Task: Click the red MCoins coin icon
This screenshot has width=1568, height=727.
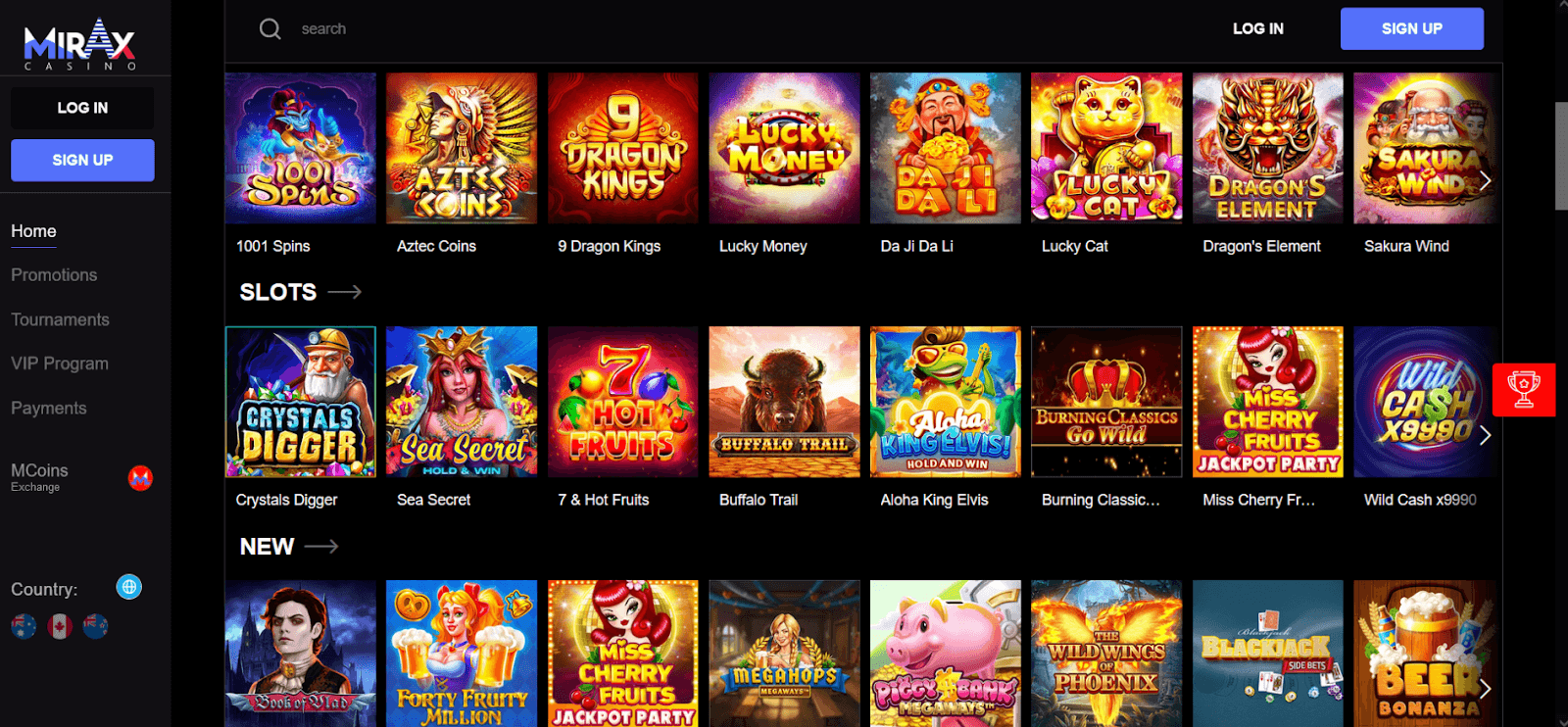Action: pos(140,478)
